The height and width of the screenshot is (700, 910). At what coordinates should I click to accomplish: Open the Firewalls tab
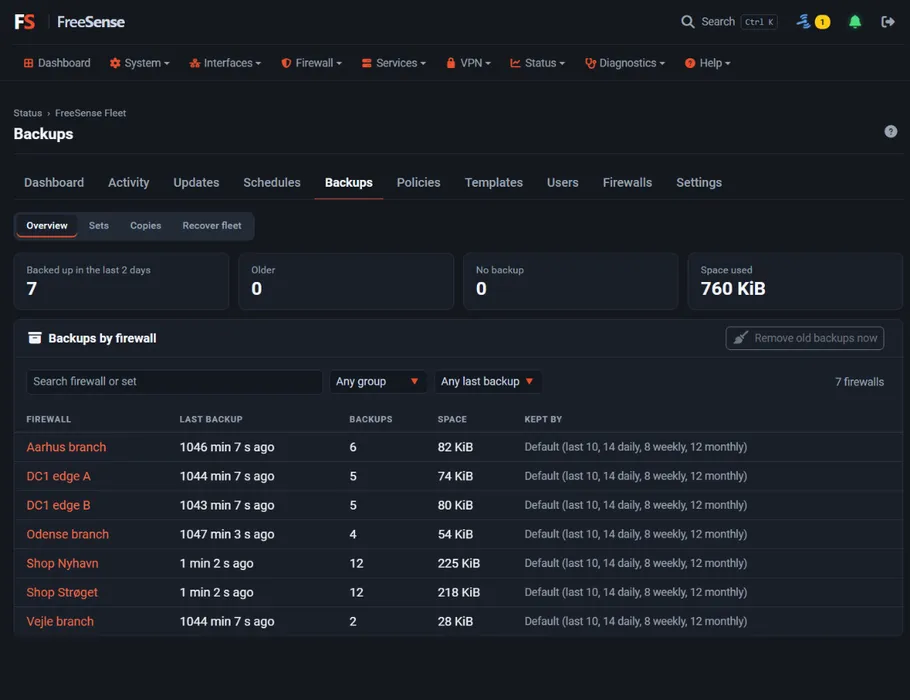click(627, 182)
